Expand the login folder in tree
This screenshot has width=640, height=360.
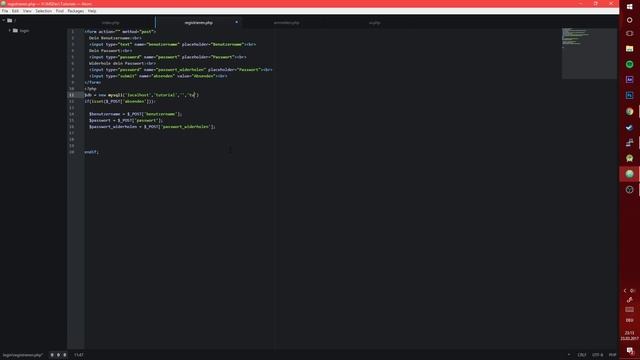[x=10, y=31]
